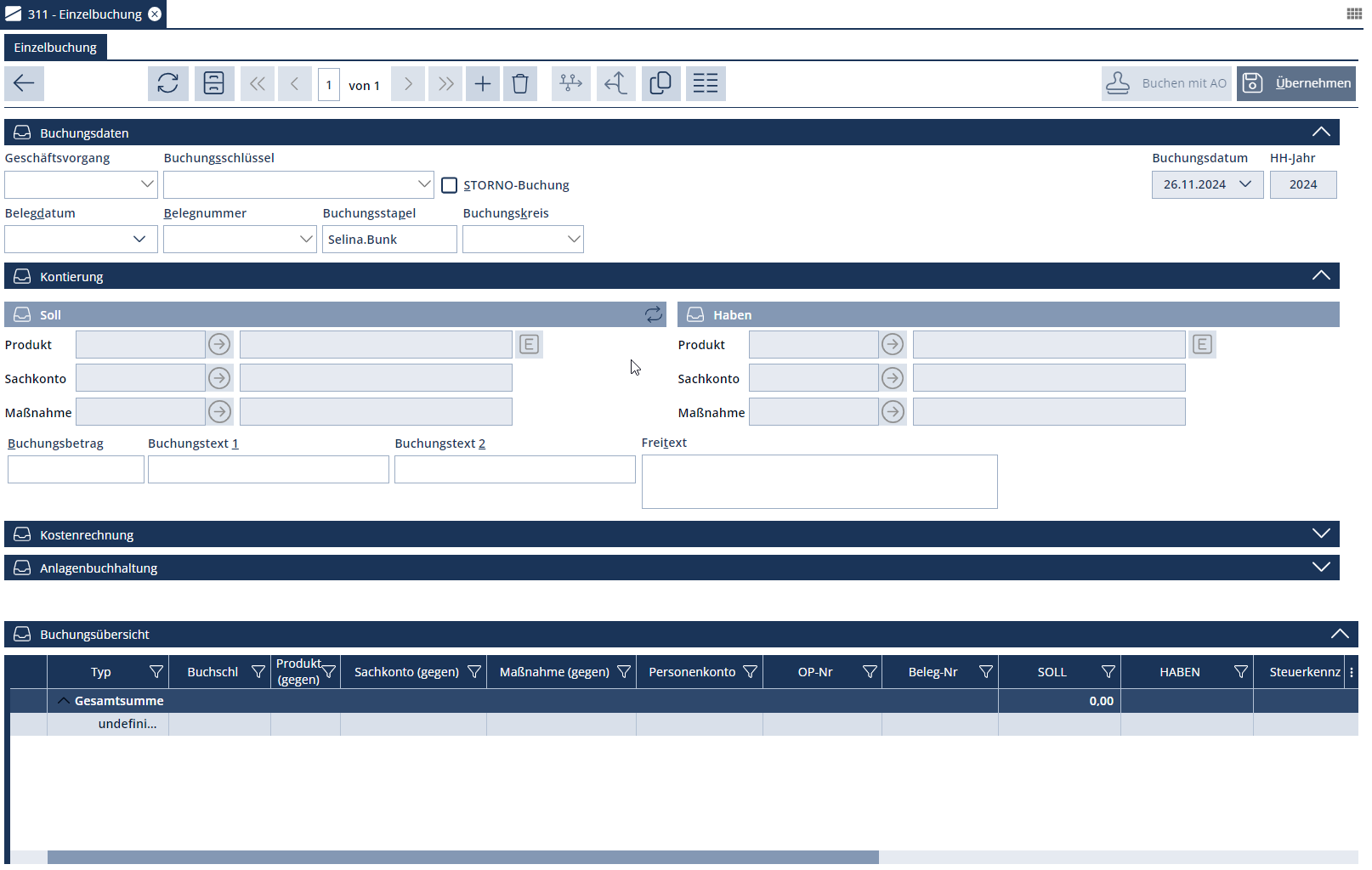The image size is (1372, 870).
Task: Open the Geschäftsvorgang dropdown
Action: pyautogui.click(x=147, y=184)
